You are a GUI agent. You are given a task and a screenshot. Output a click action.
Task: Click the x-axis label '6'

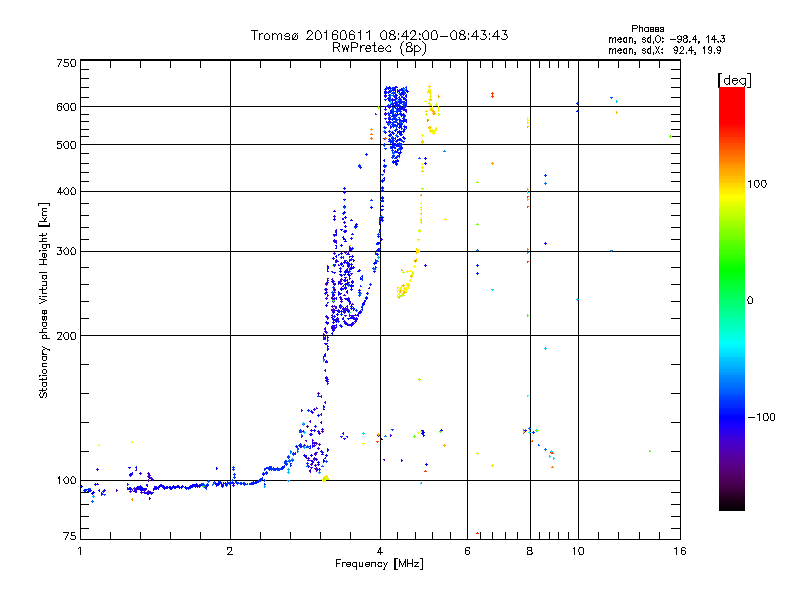pyautogui.click(x=467, y=551)
